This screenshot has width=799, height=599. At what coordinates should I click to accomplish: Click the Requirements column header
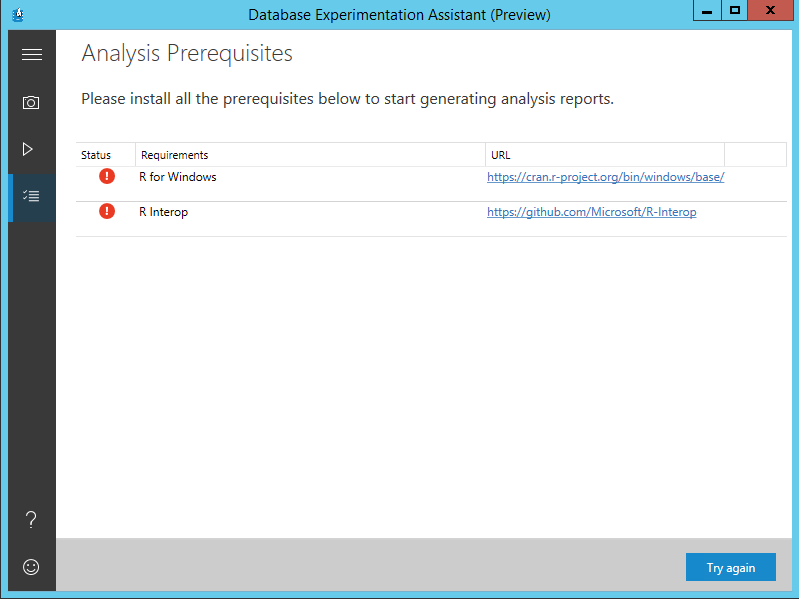point(175,155)
